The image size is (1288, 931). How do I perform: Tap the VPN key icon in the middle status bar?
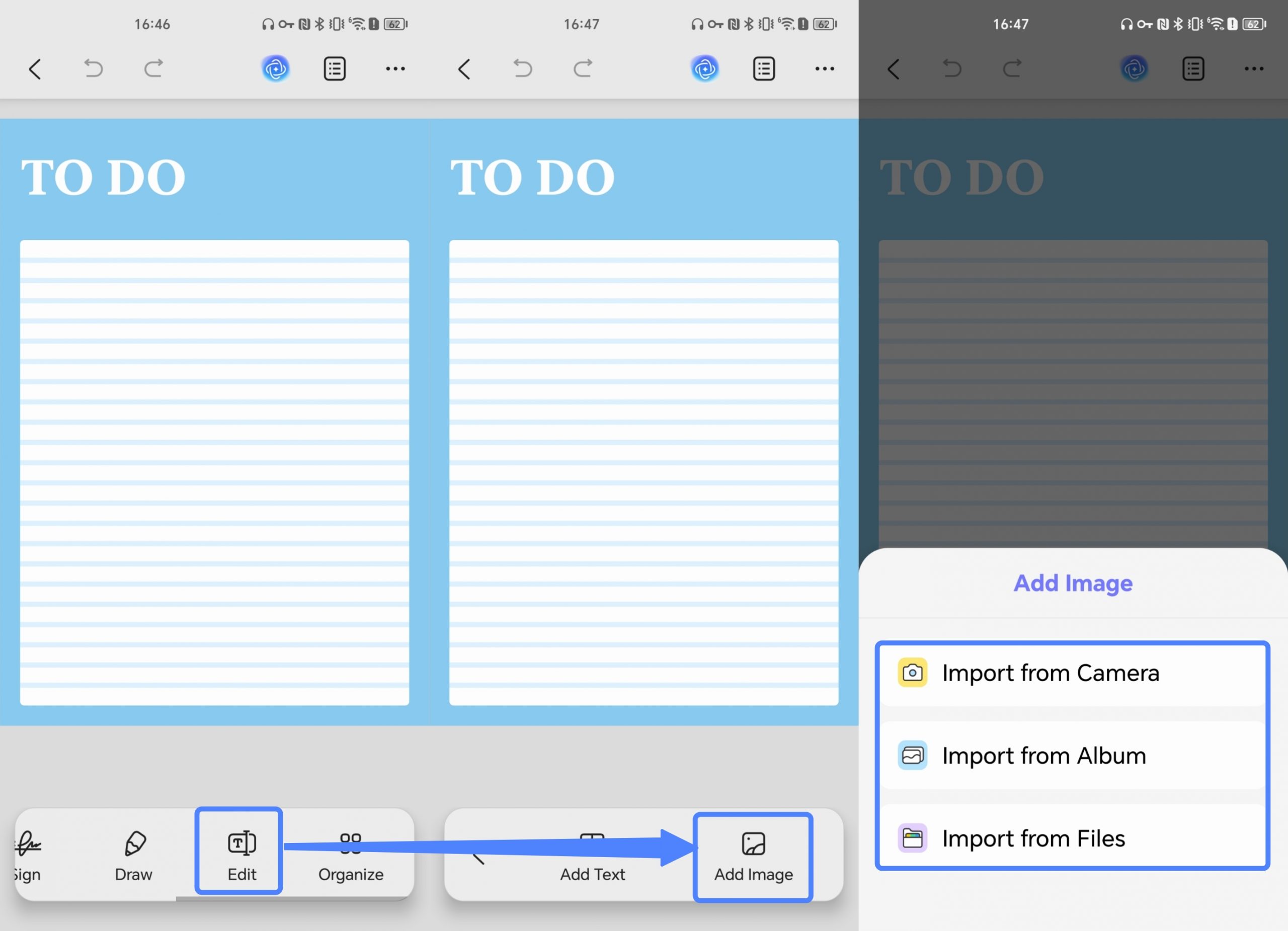pyautogui.click(x=715, y=25)
